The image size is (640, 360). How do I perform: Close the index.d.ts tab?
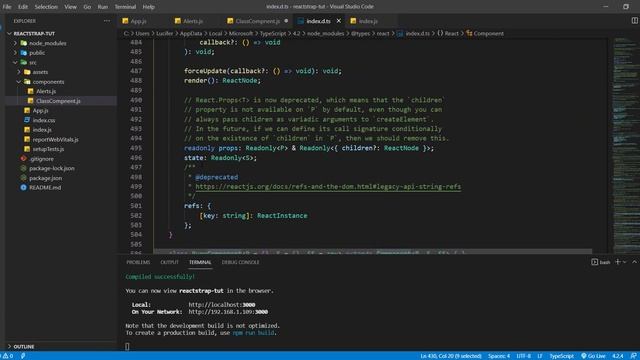coord(338,21)
